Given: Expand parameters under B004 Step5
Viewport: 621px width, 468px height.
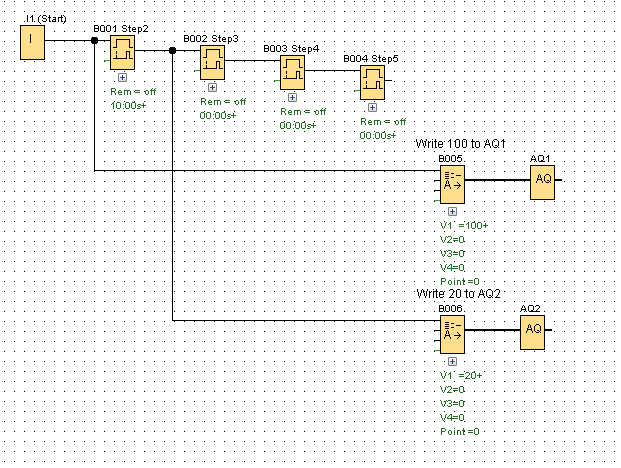Looking at the screenshot, I should pos(373,107).
